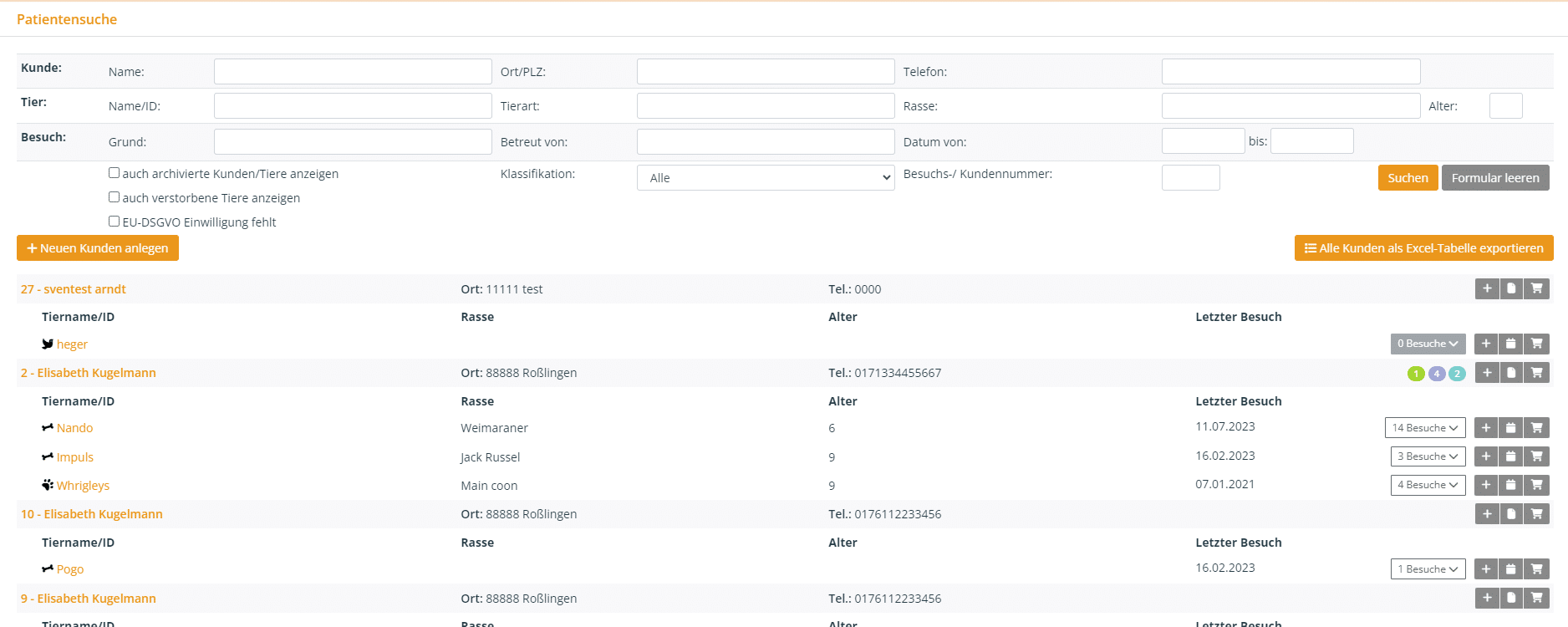Click cart icon in Whrigleys row

pyautogui.click(x=1536, y=485)
